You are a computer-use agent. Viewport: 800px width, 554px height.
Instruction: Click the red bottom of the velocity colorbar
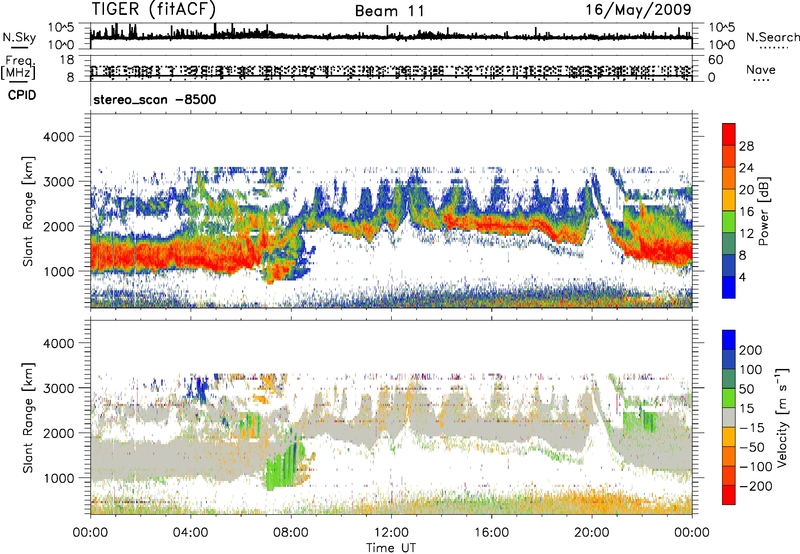[x=729, y=495]
